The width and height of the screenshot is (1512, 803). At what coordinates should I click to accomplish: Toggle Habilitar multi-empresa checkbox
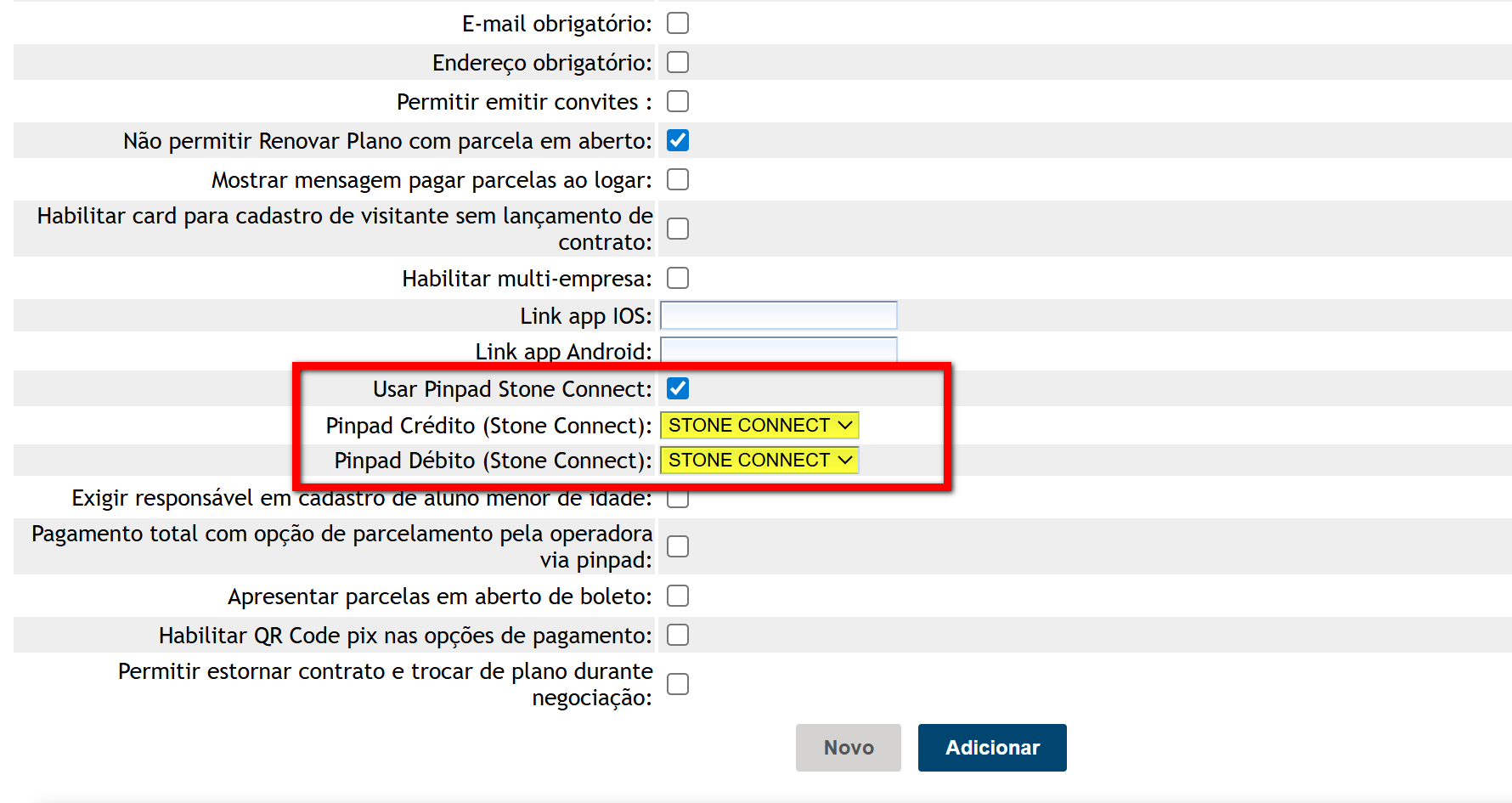677,278
